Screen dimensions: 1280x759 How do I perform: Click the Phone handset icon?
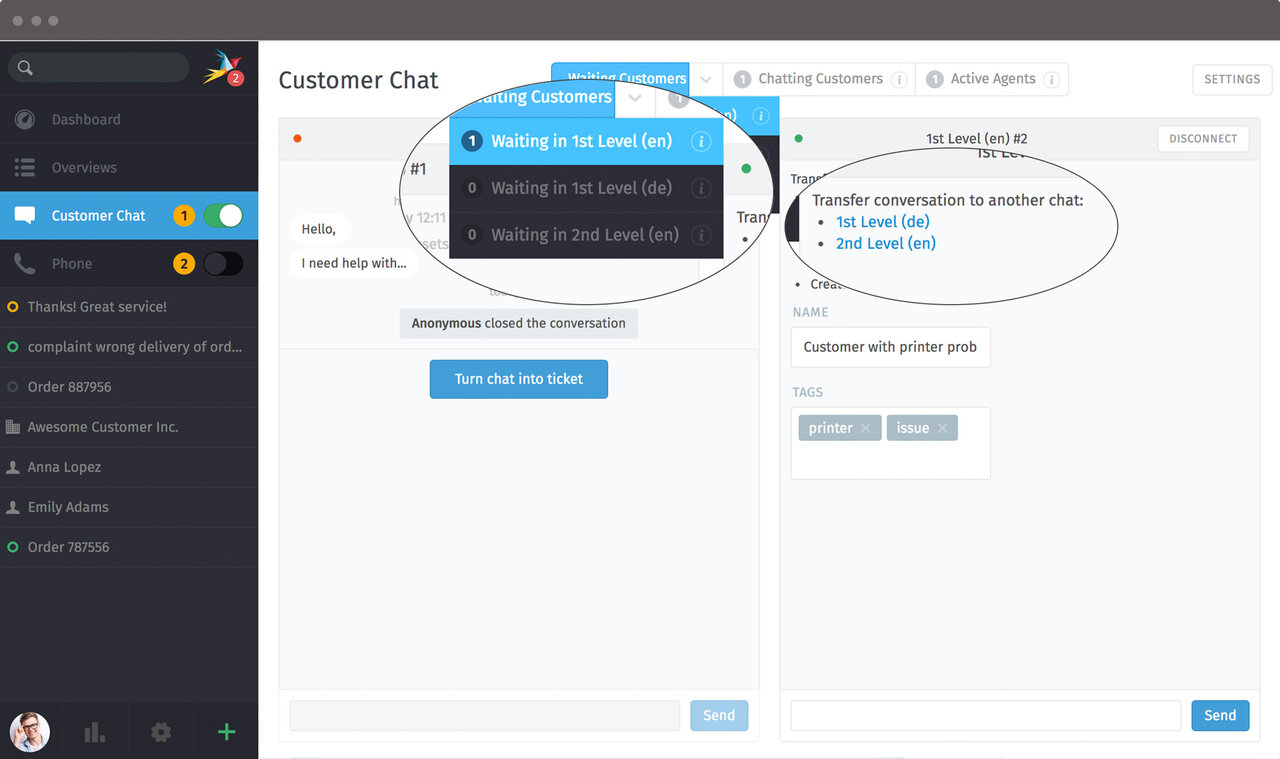(x=25, y=263)
